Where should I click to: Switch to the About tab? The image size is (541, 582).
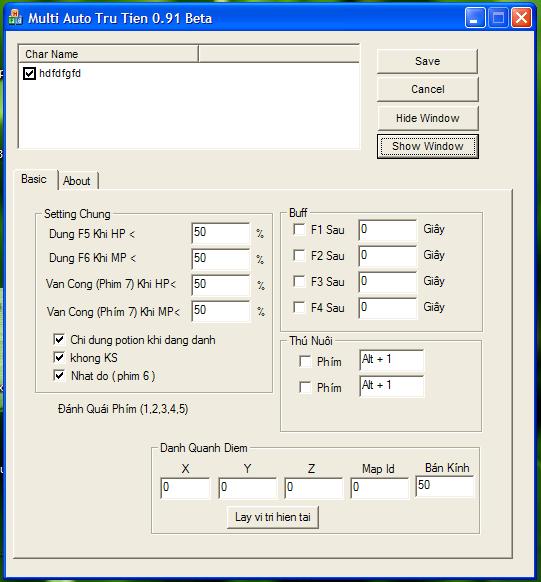(x=77, y=181)
